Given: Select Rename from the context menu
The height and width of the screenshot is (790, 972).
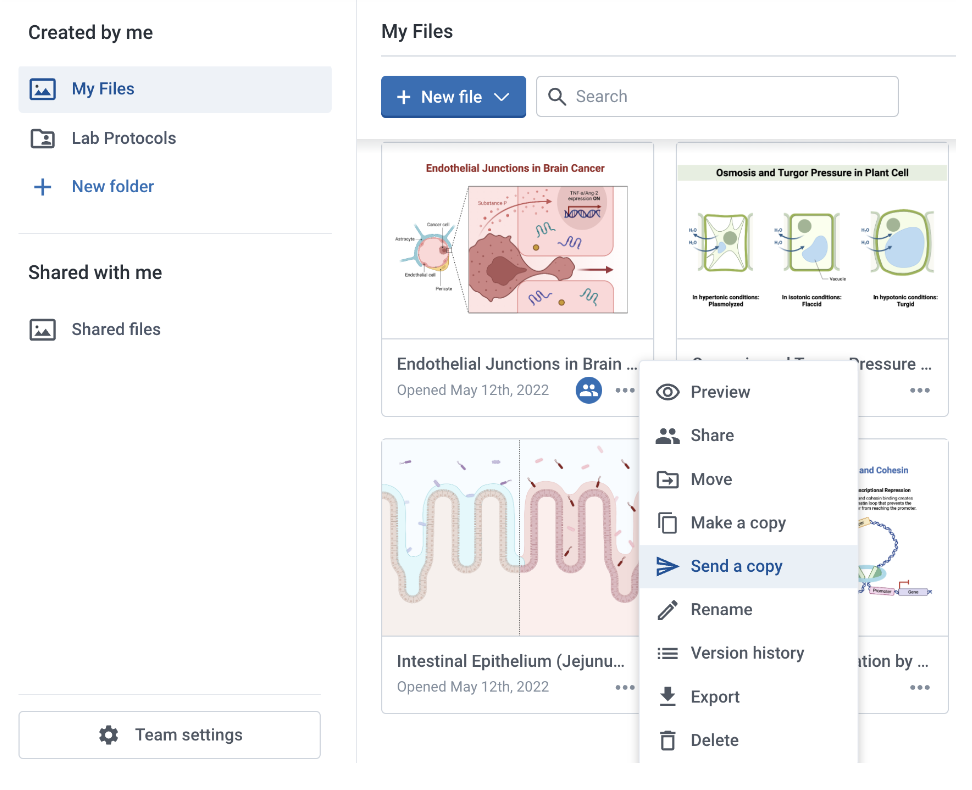Looking at the screenshot, I should click(x=748, y=610).
